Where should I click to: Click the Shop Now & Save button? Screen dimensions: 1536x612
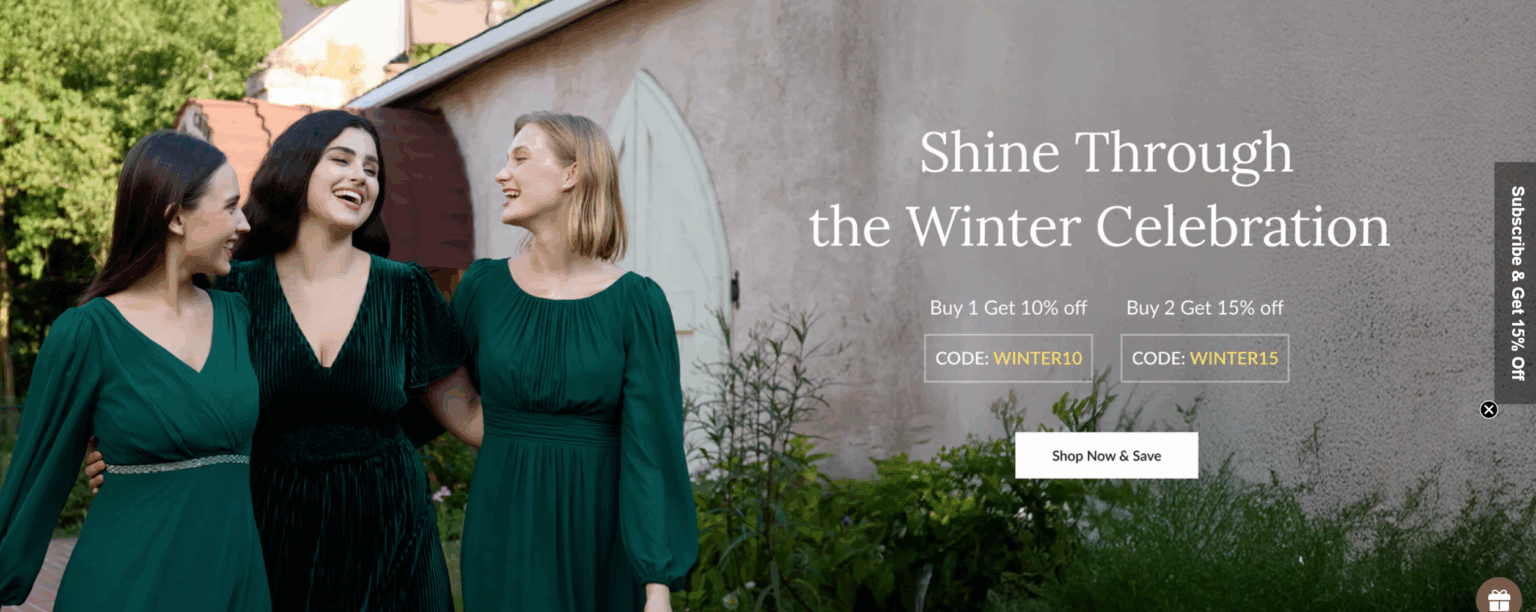tap(1106, 455)
